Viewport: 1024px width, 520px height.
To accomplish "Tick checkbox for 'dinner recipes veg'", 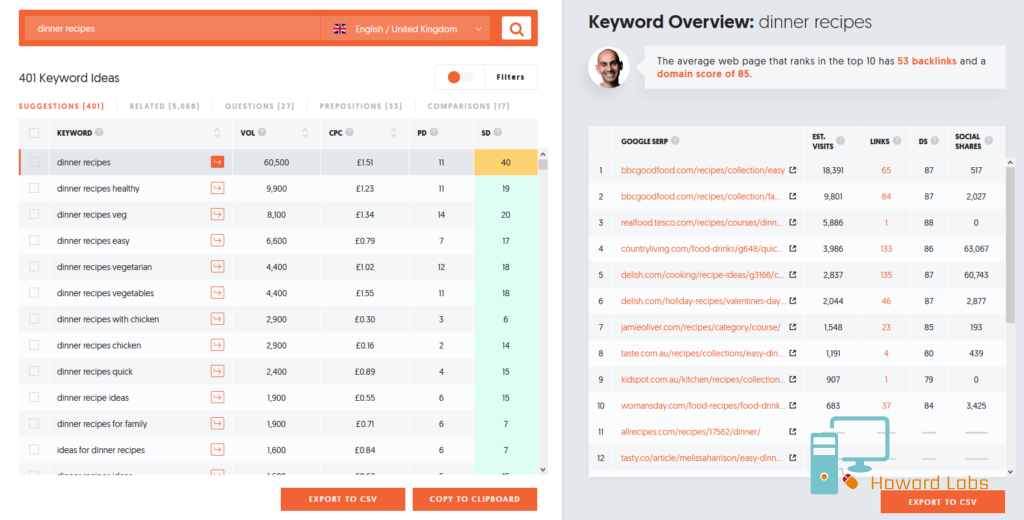I will (34, 214).
